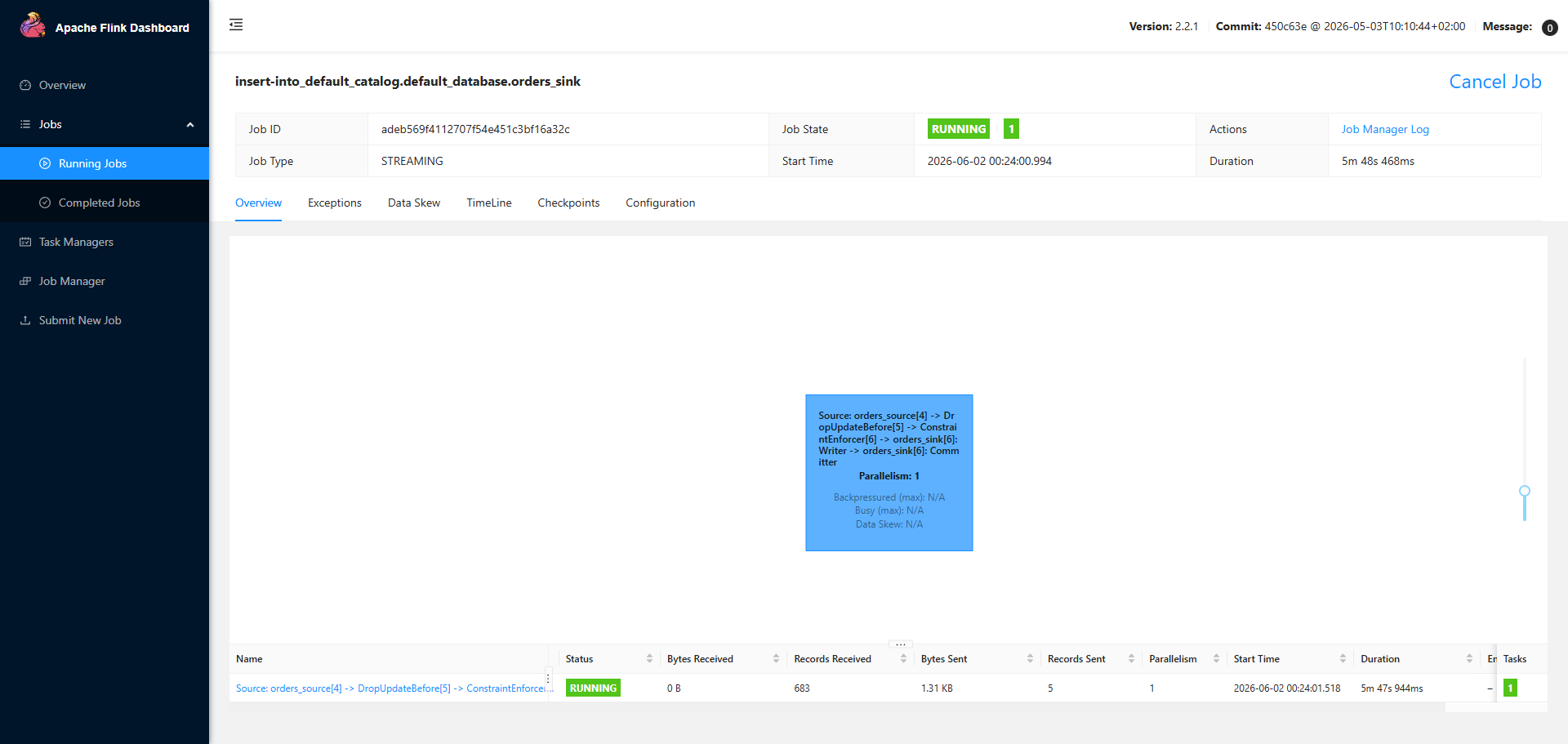1568x744 pixels.
Task: Open Completed Jobs in the sidebar
Action: pyautogui.click(x=105, y=203)
